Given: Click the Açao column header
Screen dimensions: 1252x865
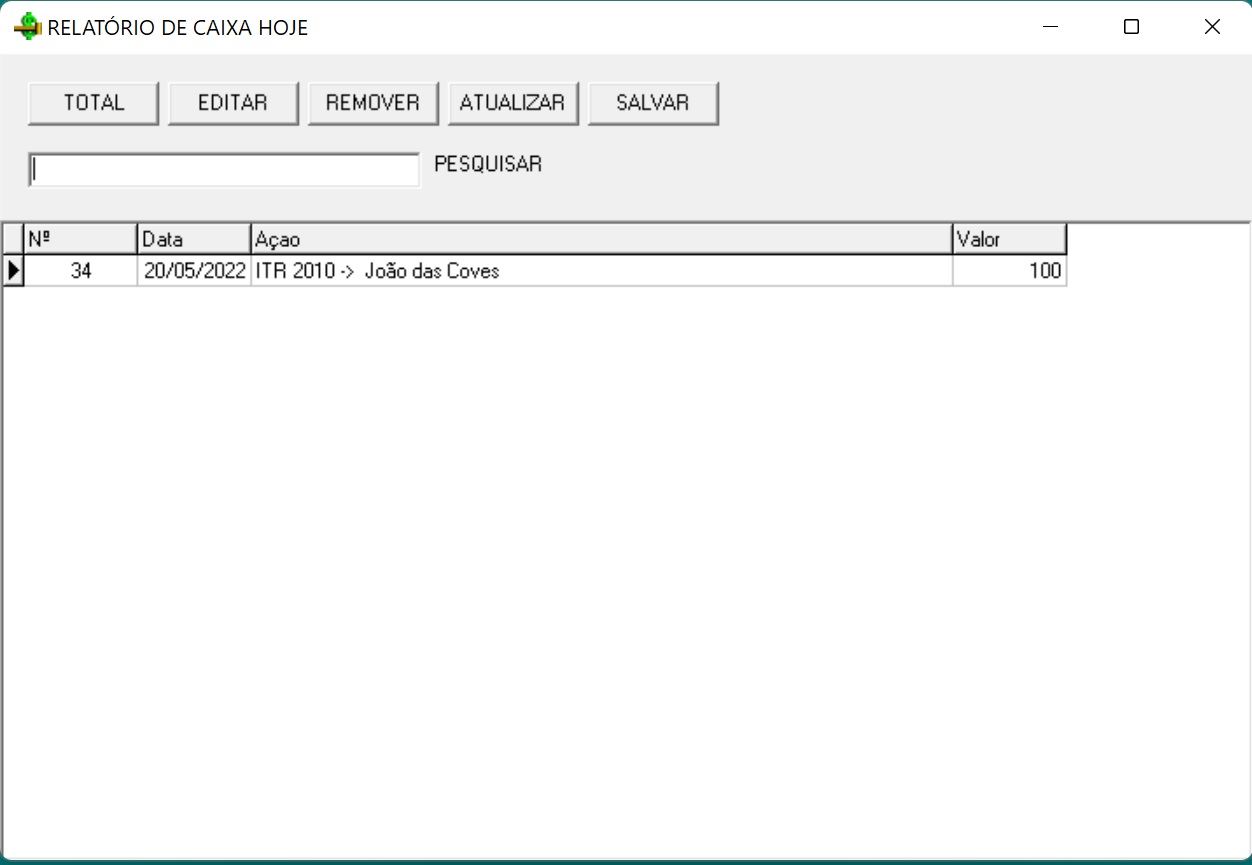Looking at the screenshot, I should [600, 239].
